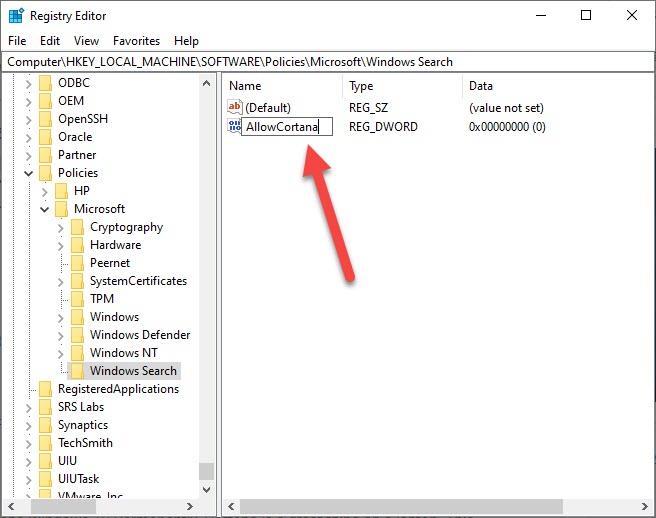The image size is (656, 518).
Task: Open the Edit menu
Action: (x=50, y=41)
